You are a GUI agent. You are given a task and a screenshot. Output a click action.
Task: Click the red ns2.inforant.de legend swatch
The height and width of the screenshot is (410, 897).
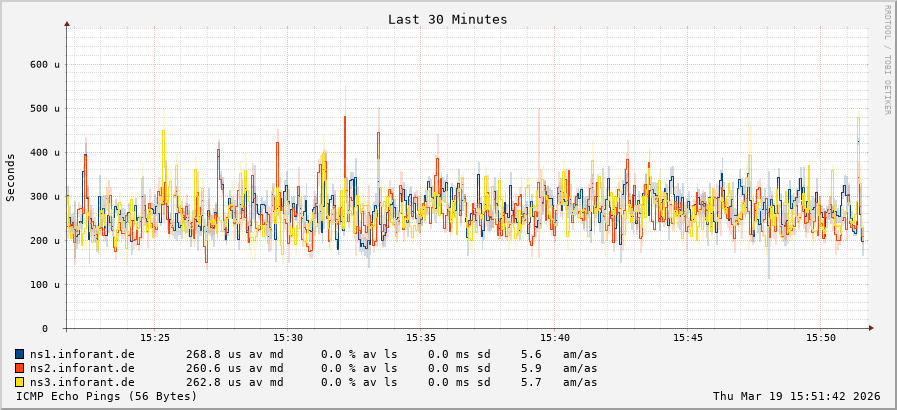tap(20, 368)
